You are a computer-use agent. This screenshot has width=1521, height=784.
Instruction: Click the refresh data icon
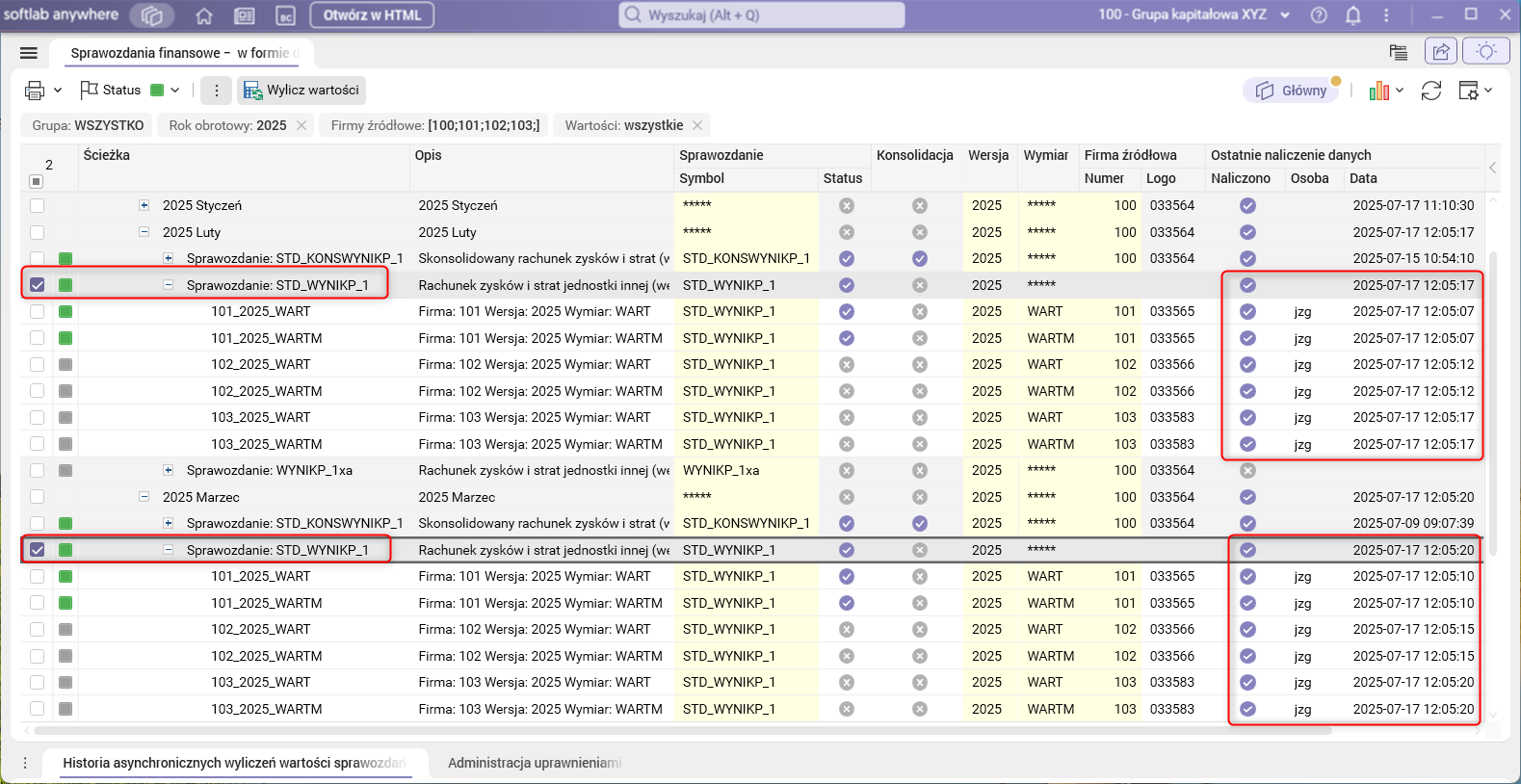click(x=1431, y=91)
